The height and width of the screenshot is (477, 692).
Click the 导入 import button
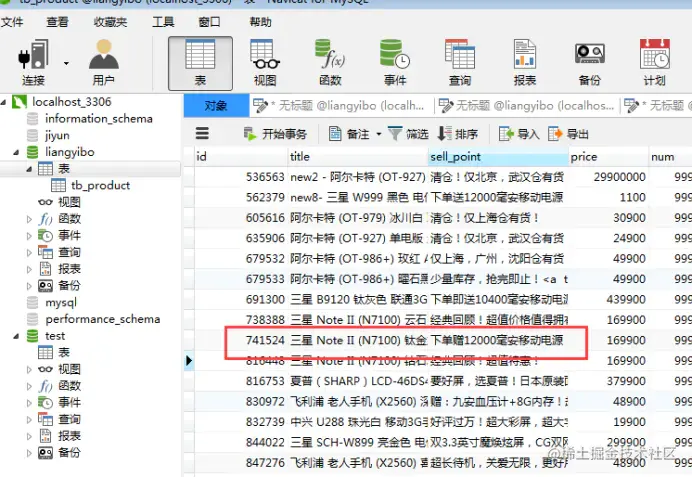[519, 134]
